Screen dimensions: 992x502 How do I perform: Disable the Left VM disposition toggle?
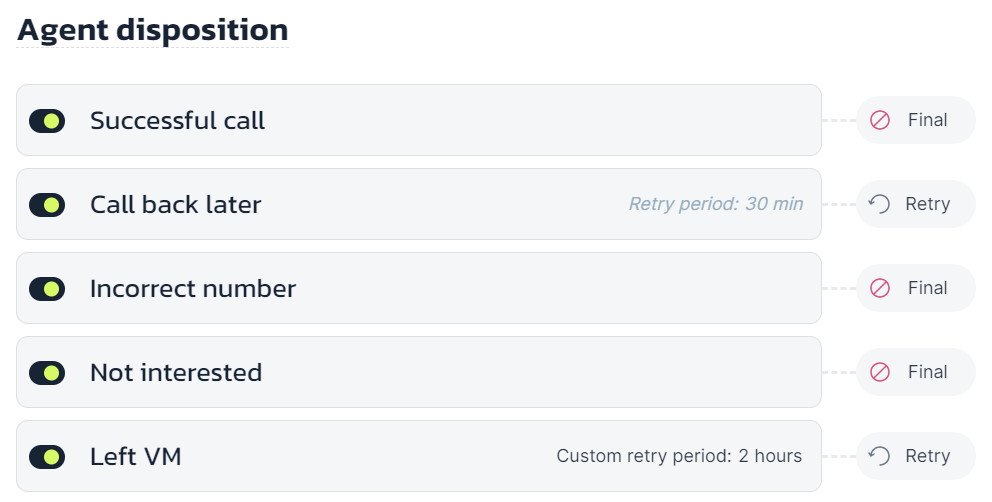(x=47, y=457)
